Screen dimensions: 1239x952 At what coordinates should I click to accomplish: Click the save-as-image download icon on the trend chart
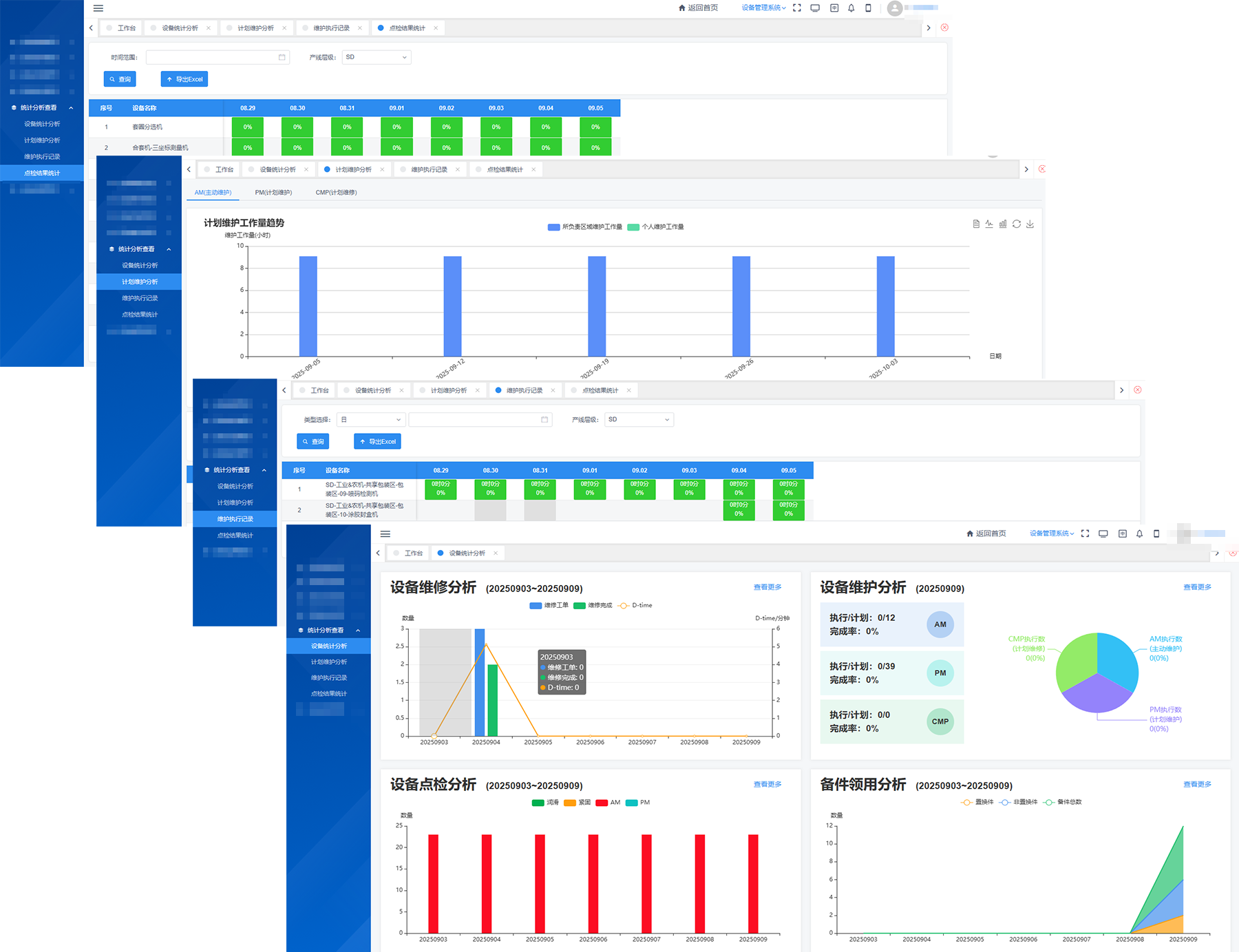(1030, 224)
